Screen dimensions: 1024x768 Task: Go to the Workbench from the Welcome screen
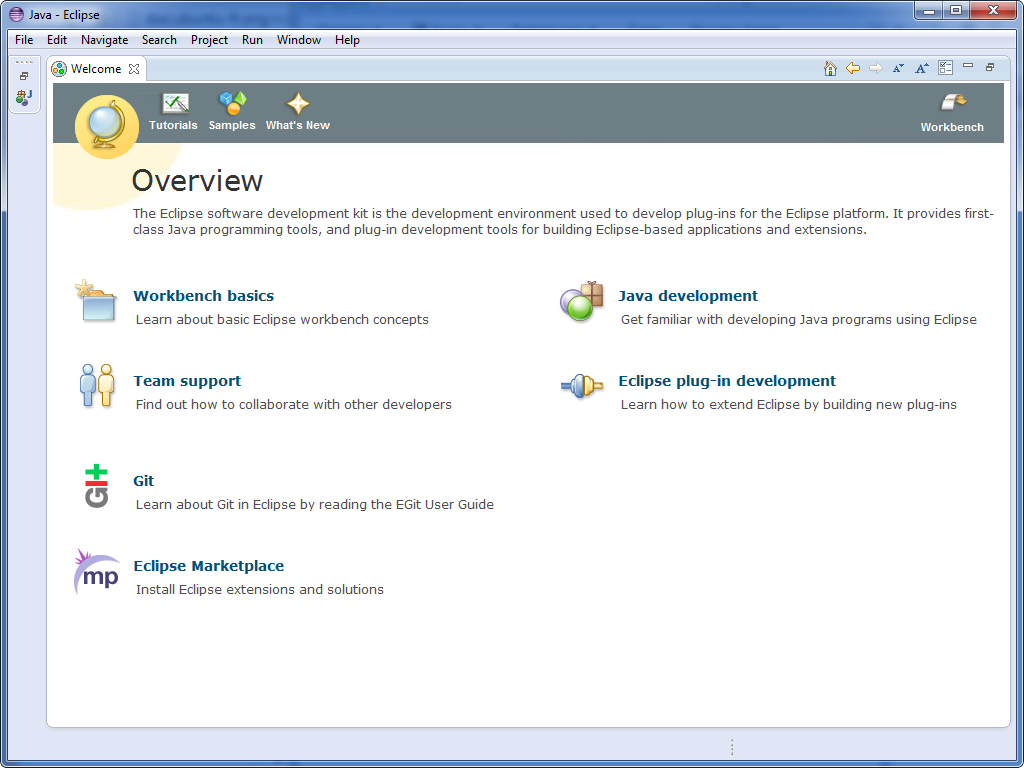point(951,110)
